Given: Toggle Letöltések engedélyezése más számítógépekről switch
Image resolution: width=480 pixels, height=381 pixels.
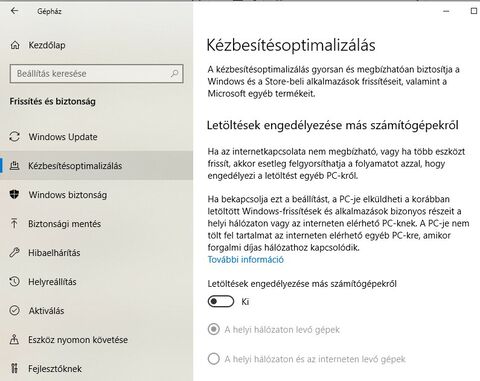Looking at the screenshot, I should [x=221, y=302].
